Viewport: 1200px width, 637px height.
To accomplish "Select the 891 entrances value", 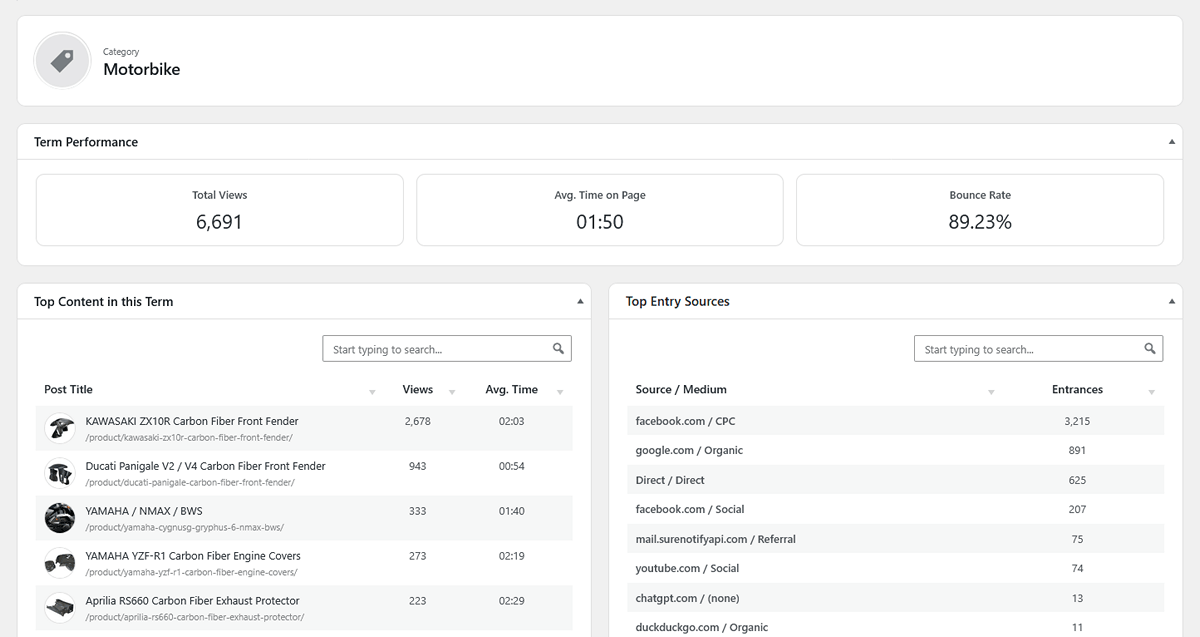I will [1077, 450].
